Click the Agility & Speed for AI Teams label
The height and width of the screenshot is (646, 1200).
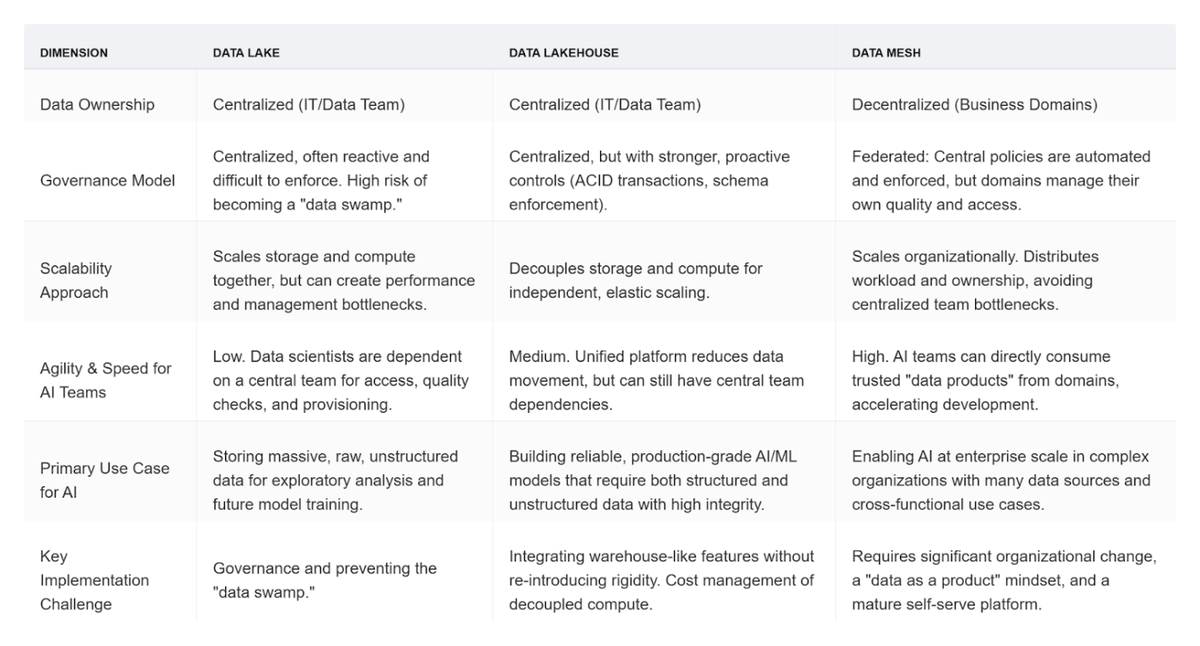[x=105, y=380]
